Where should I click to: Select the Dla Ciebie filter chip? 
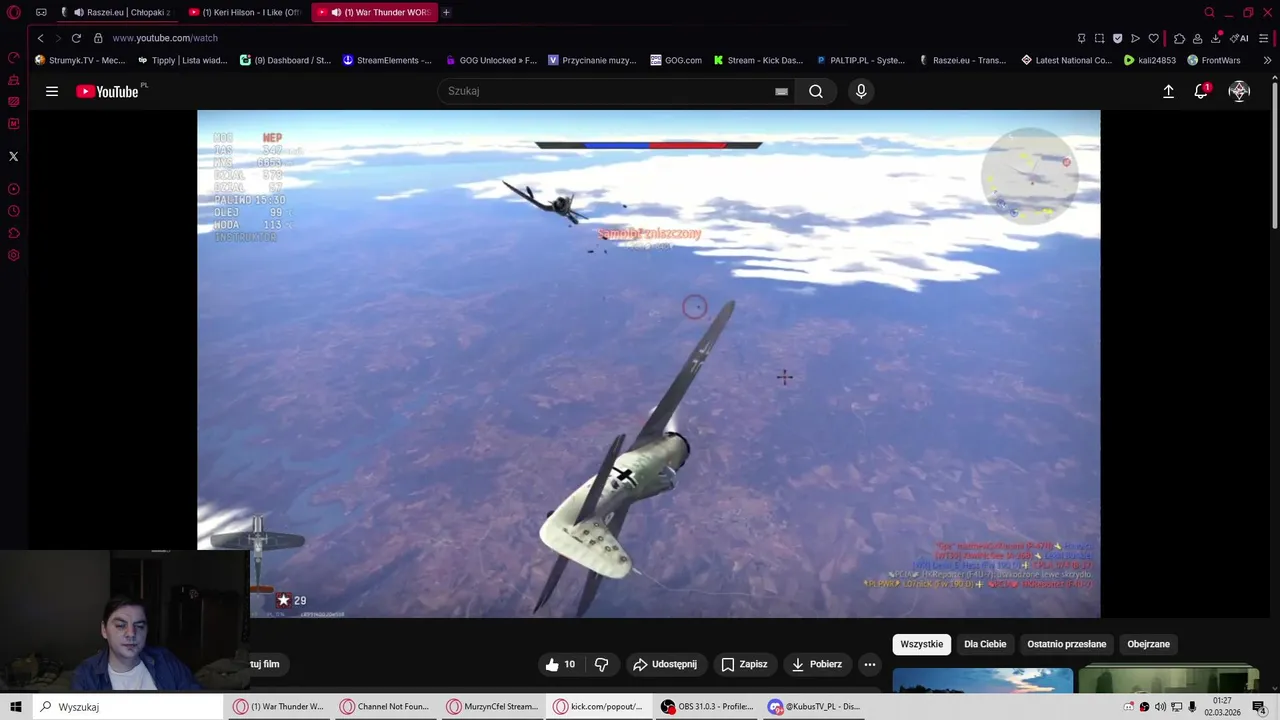(985, 644)
